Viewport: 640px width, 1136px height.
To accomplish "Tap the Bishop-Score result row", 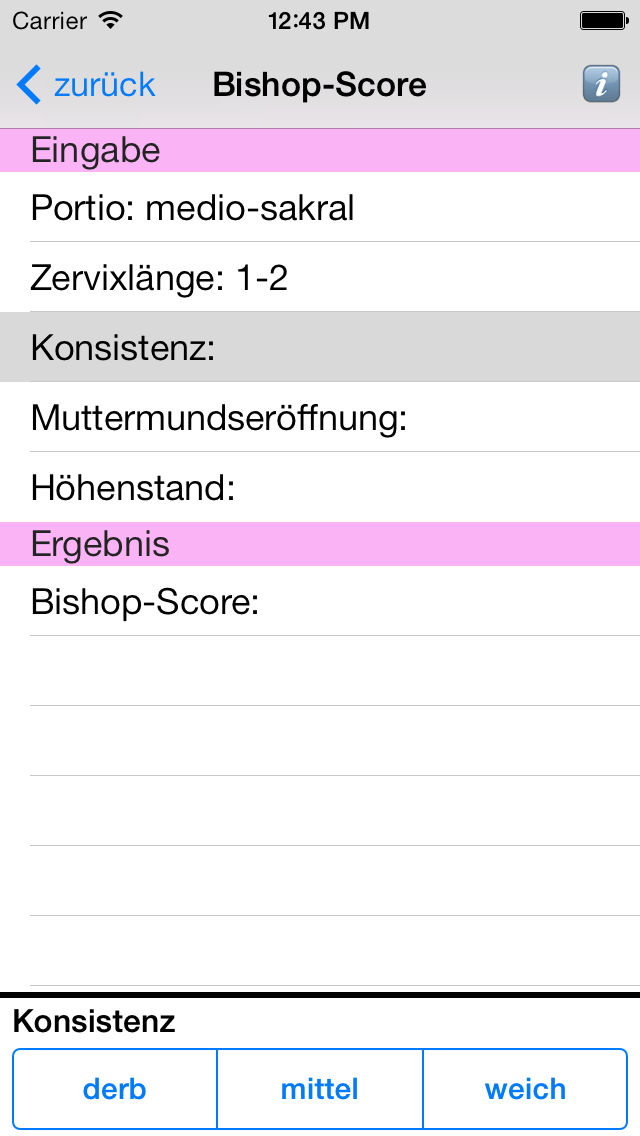I will (x=320, y=602).
